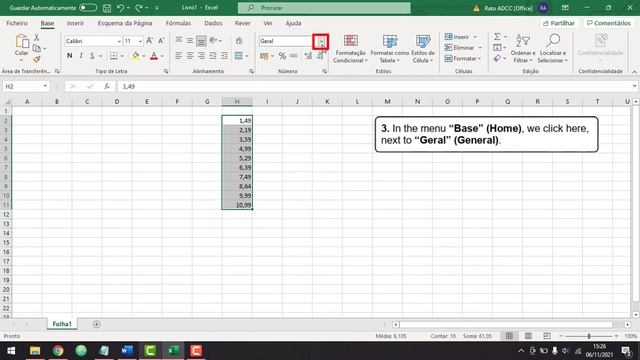Increase indent icon

coord(224,56)
